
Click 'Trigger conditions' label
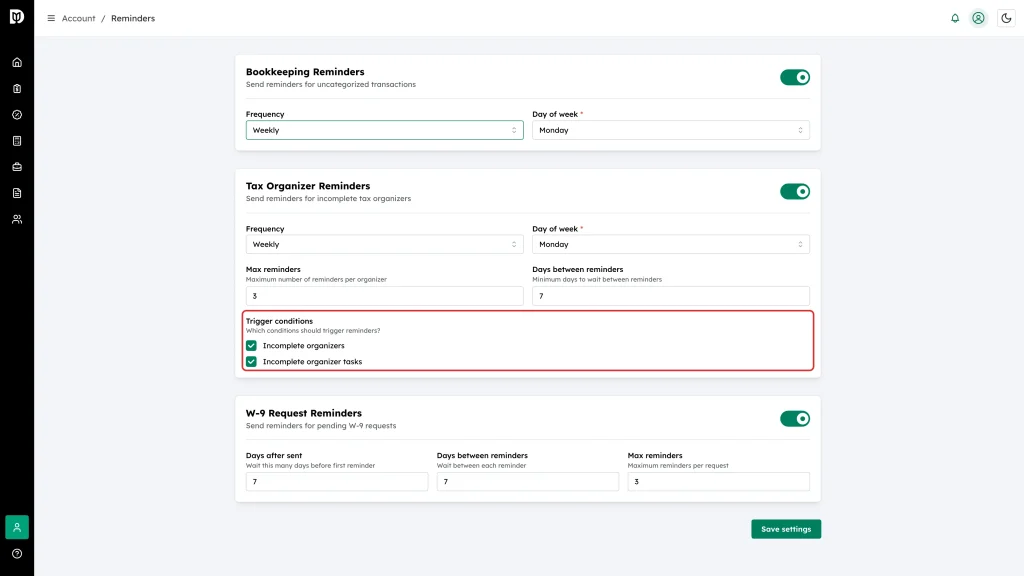point(279,321)
